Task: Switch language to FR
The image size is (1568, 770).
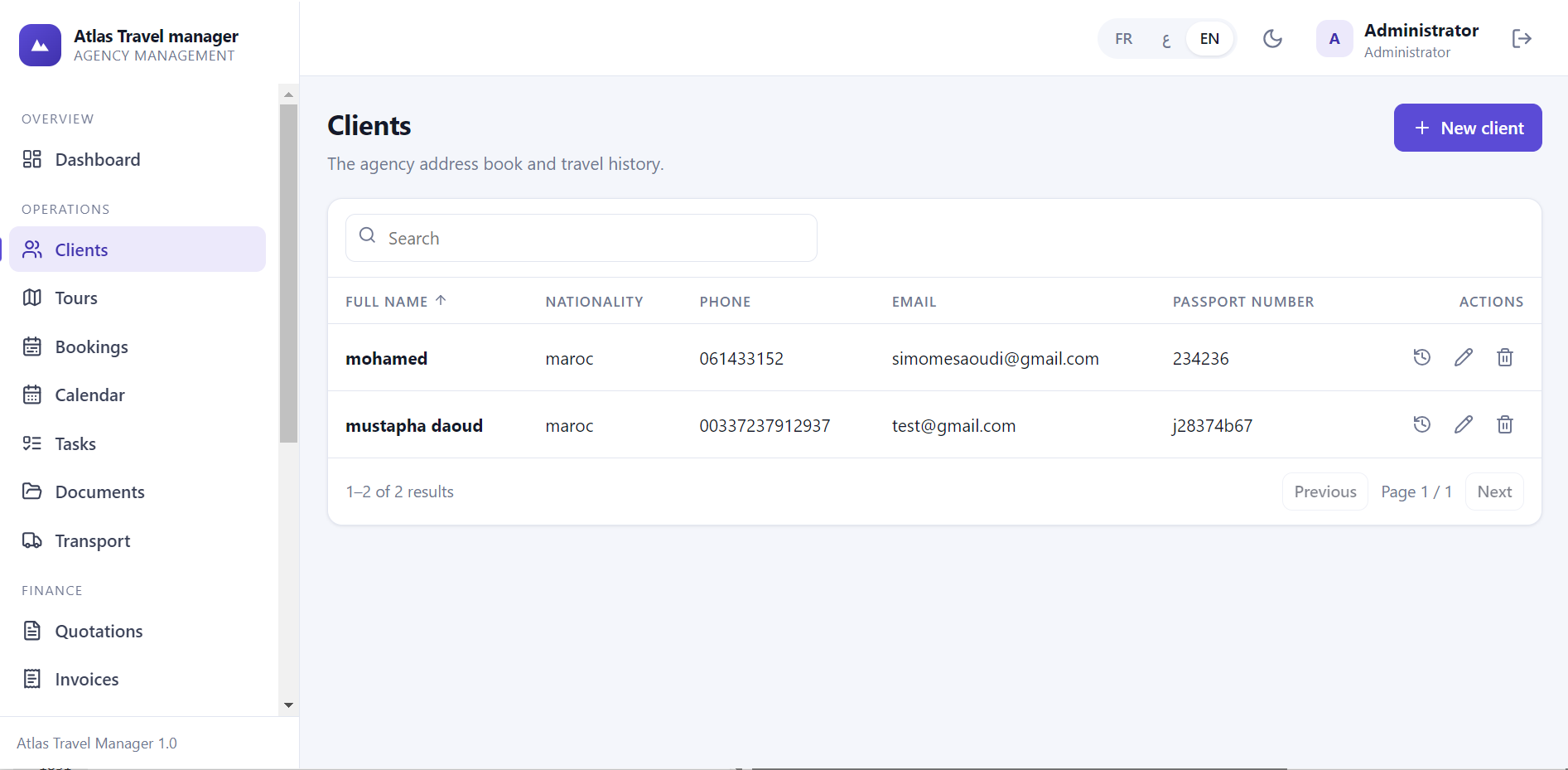Action: [1123, 39]
